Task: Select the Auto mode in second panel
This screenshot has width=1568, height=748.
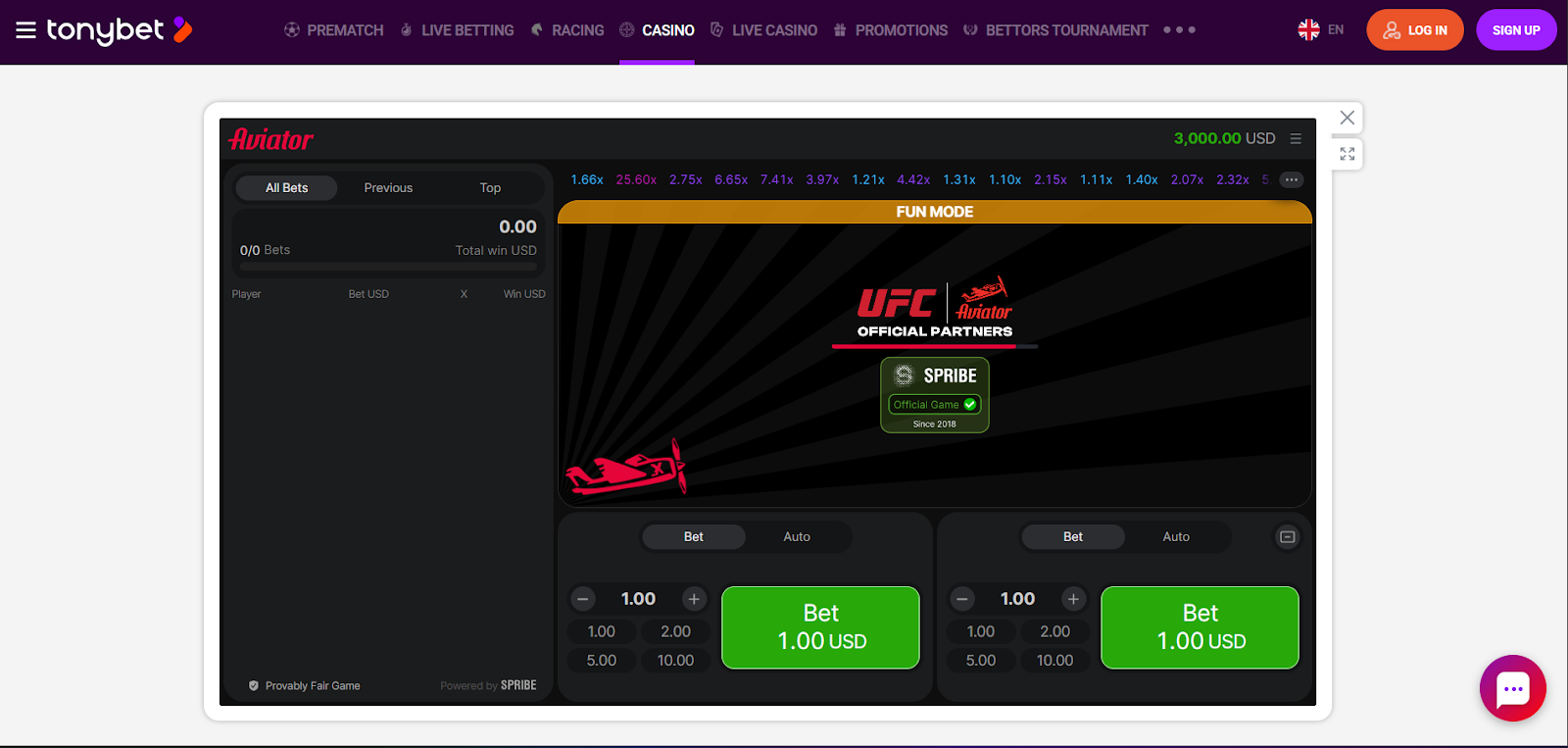Action: coord(1176,537)
